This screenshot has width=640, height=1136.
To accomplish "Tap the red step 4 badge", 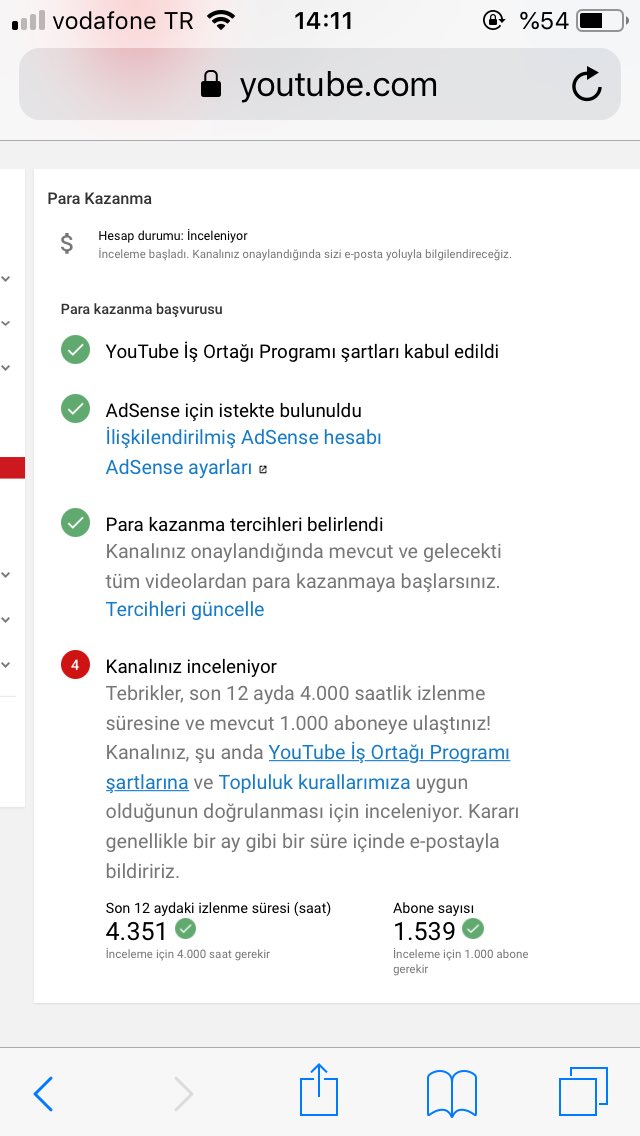I will pyautogui.click(x=75, y=664).
